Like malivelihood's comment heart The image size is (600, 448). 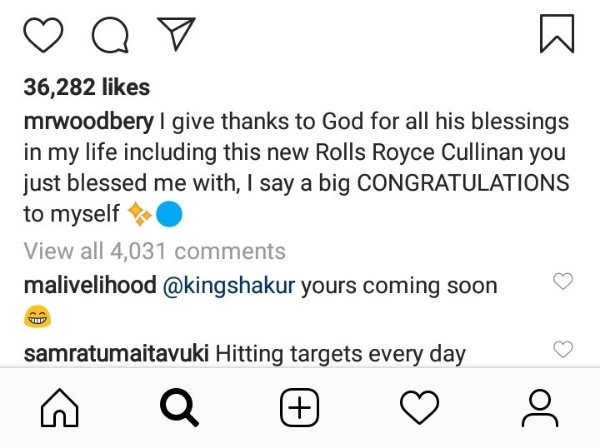pos(563,281)
